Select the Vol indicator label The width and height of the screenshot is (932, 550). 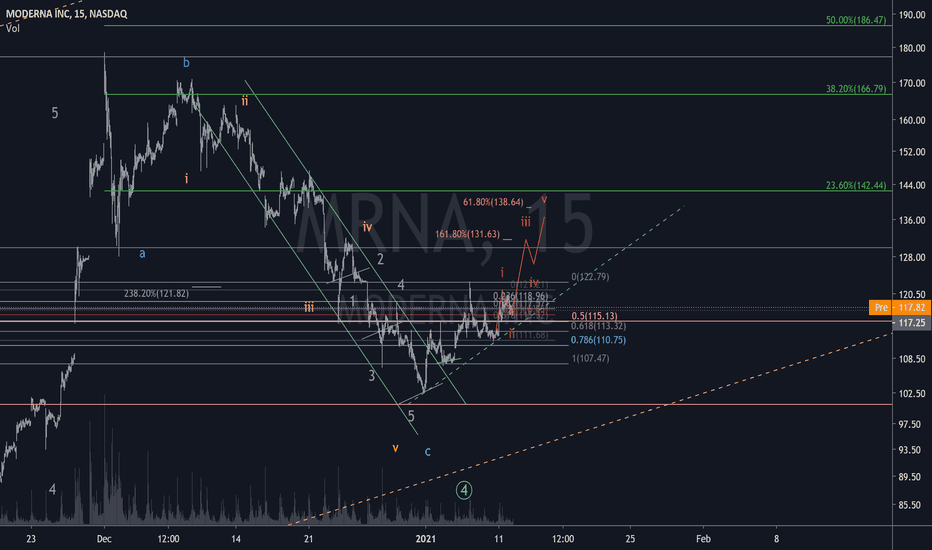[x=13, y=28]
